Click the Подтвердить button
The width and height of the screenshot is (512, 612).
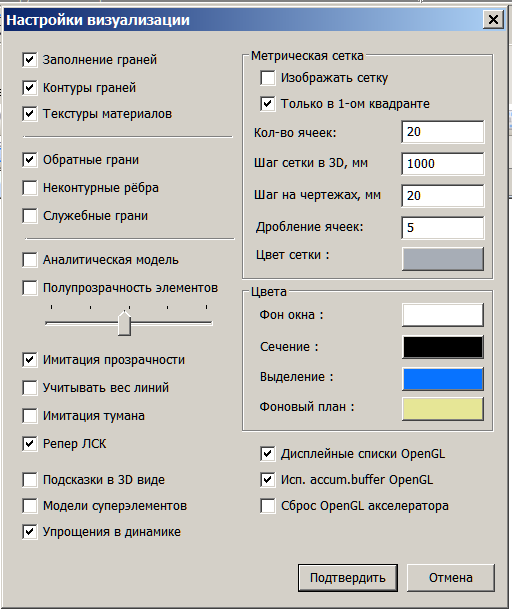[348, 578]
